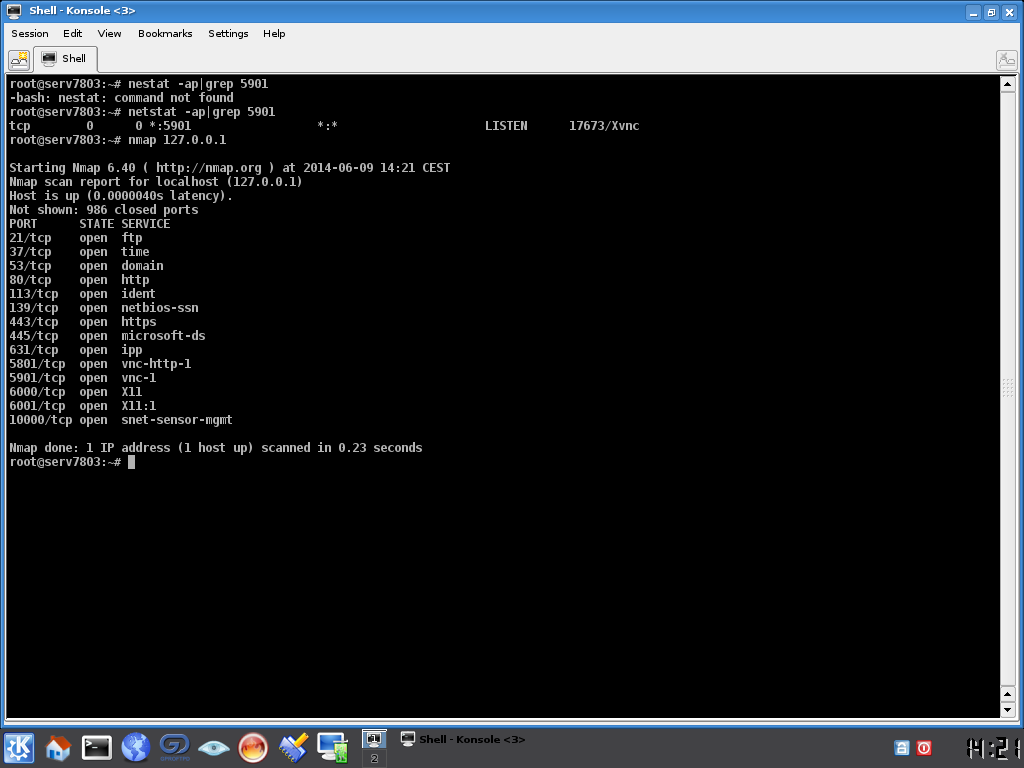Image resolution: width=1024 pixels, height=768 pixels.
Task: Open the Bookmarks menu
Action: [165, 33]
